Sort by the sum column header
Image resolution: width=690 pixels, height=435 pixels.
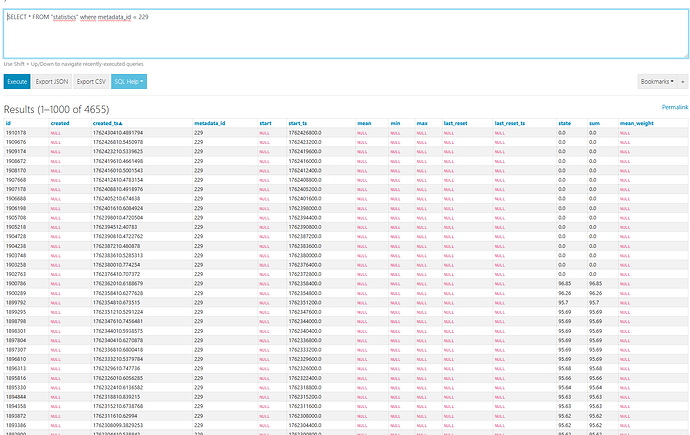click(594, 123)
